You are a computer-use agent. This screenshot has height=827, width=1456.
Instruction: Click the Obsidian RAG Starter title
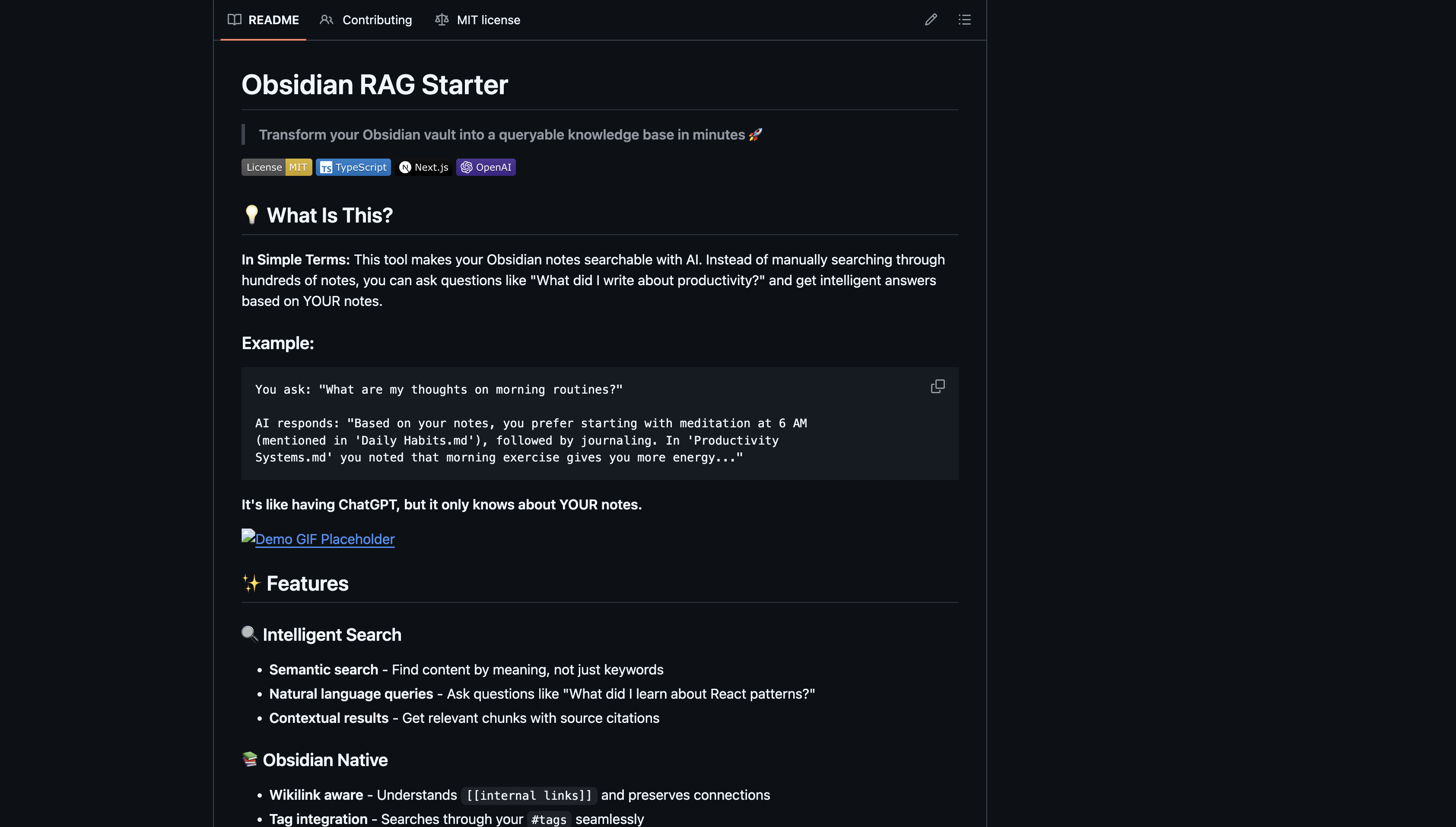tap(375, 85)
